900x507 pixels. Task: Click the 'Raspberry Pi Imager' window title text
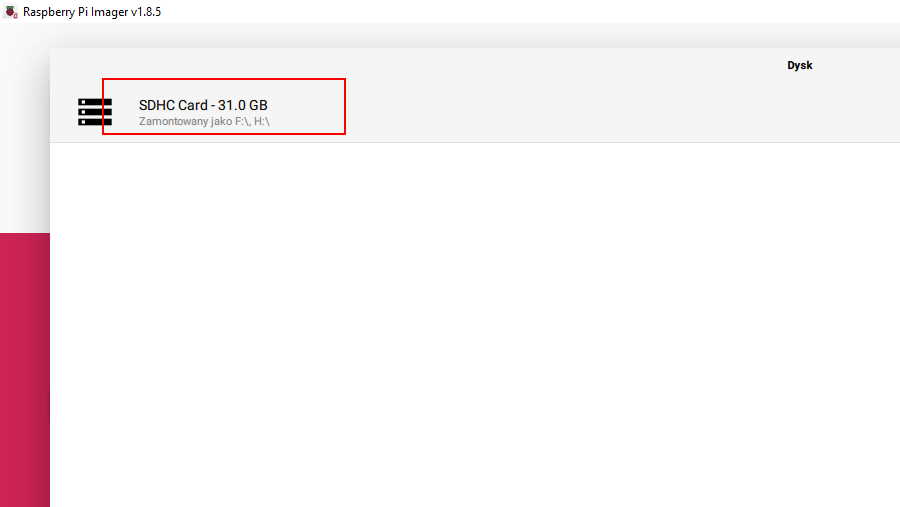click(x=76, y=12)
